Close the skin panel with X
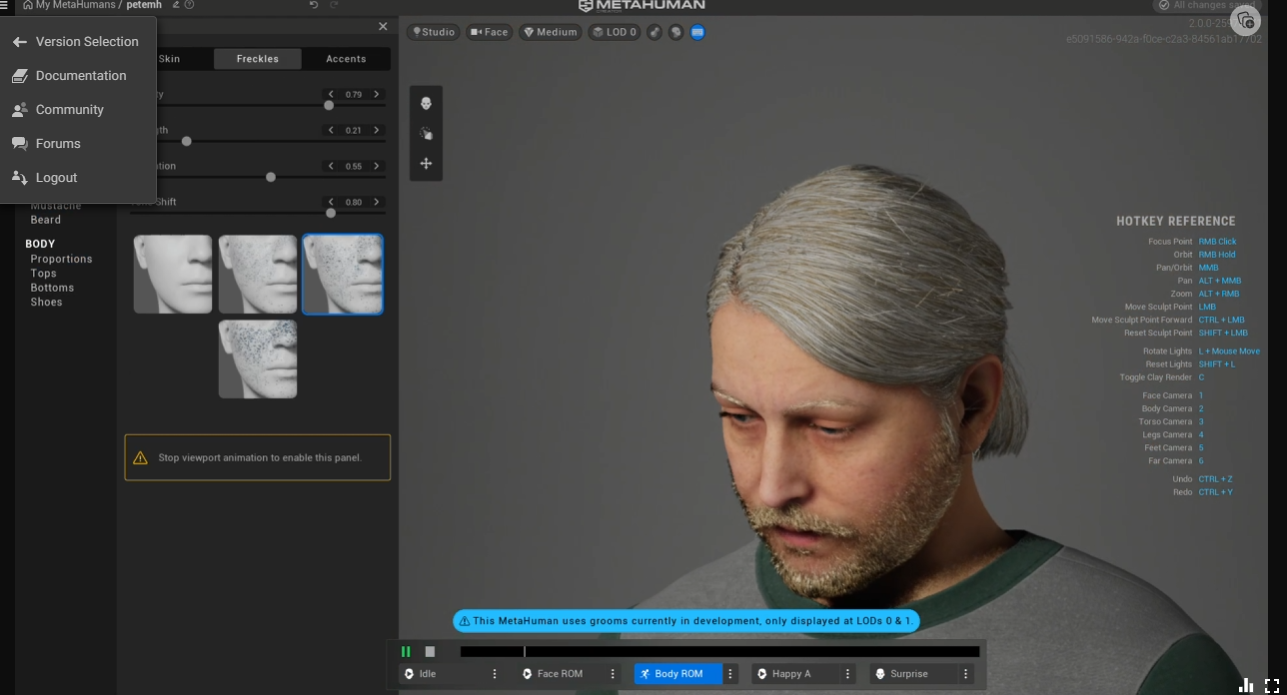This screenshot has width=1287, height=695. 383,27
